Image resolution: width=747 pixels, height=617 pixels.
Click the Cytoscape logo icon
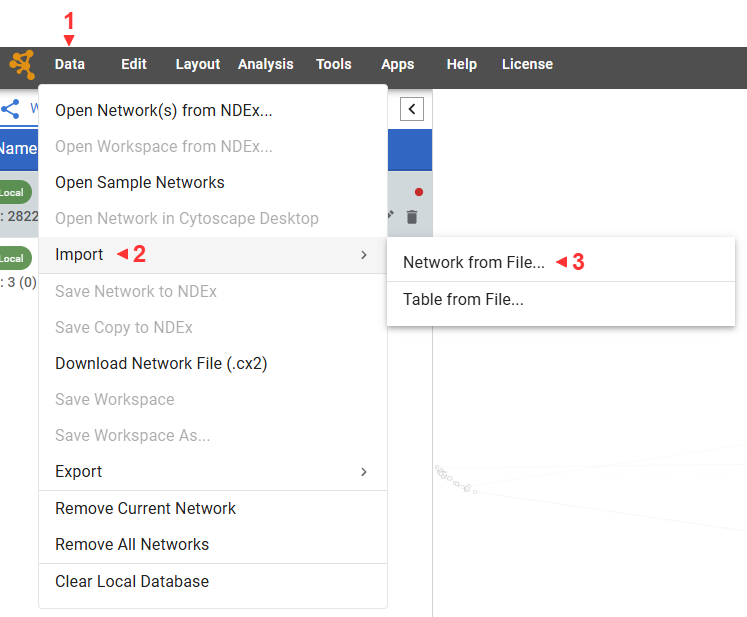coord(22,64)
